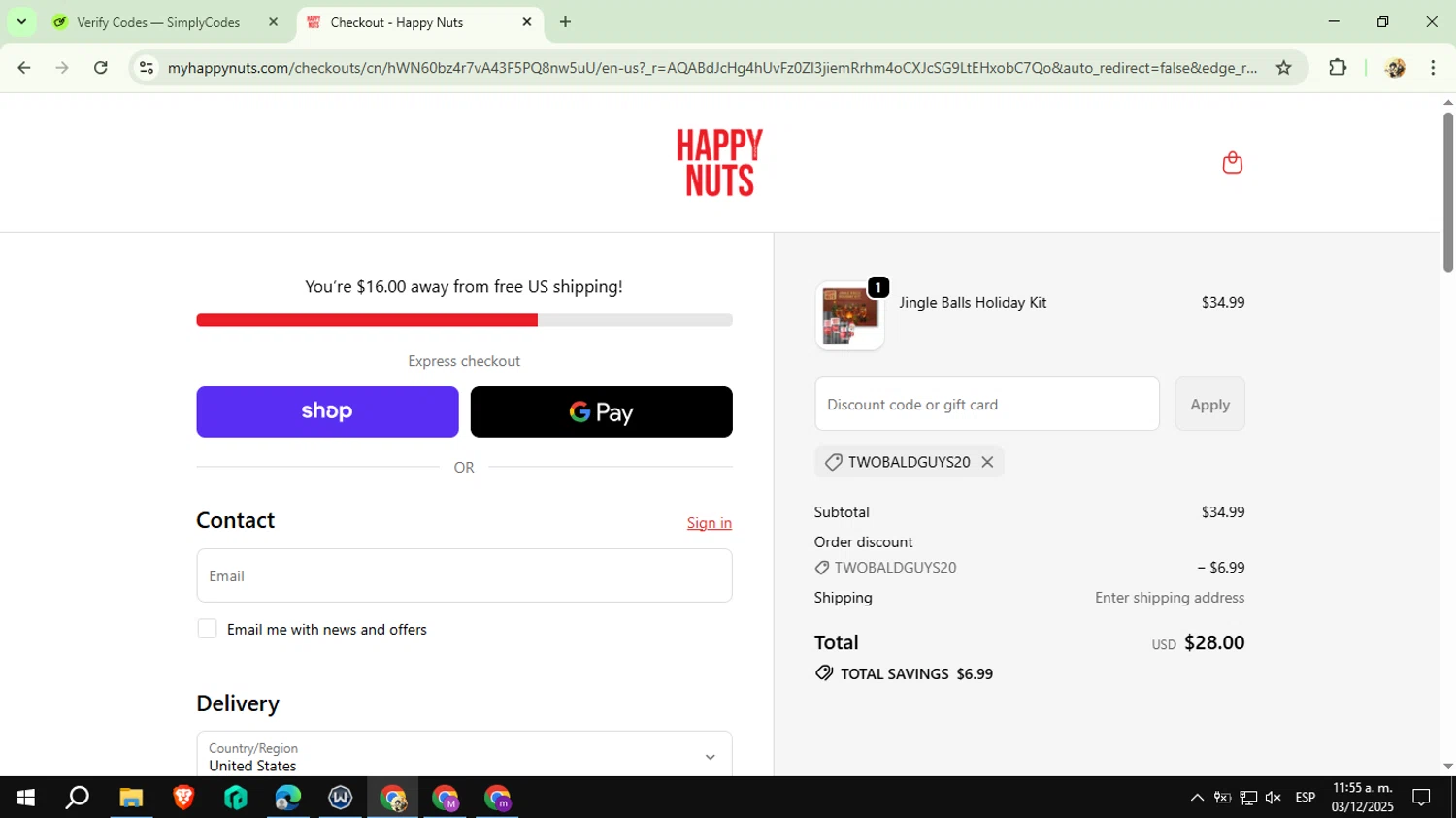The image size is (1456, 818).
Task: Switch to Verify Codes — SimplyCodes tab
Action: [x=157, y=21]
